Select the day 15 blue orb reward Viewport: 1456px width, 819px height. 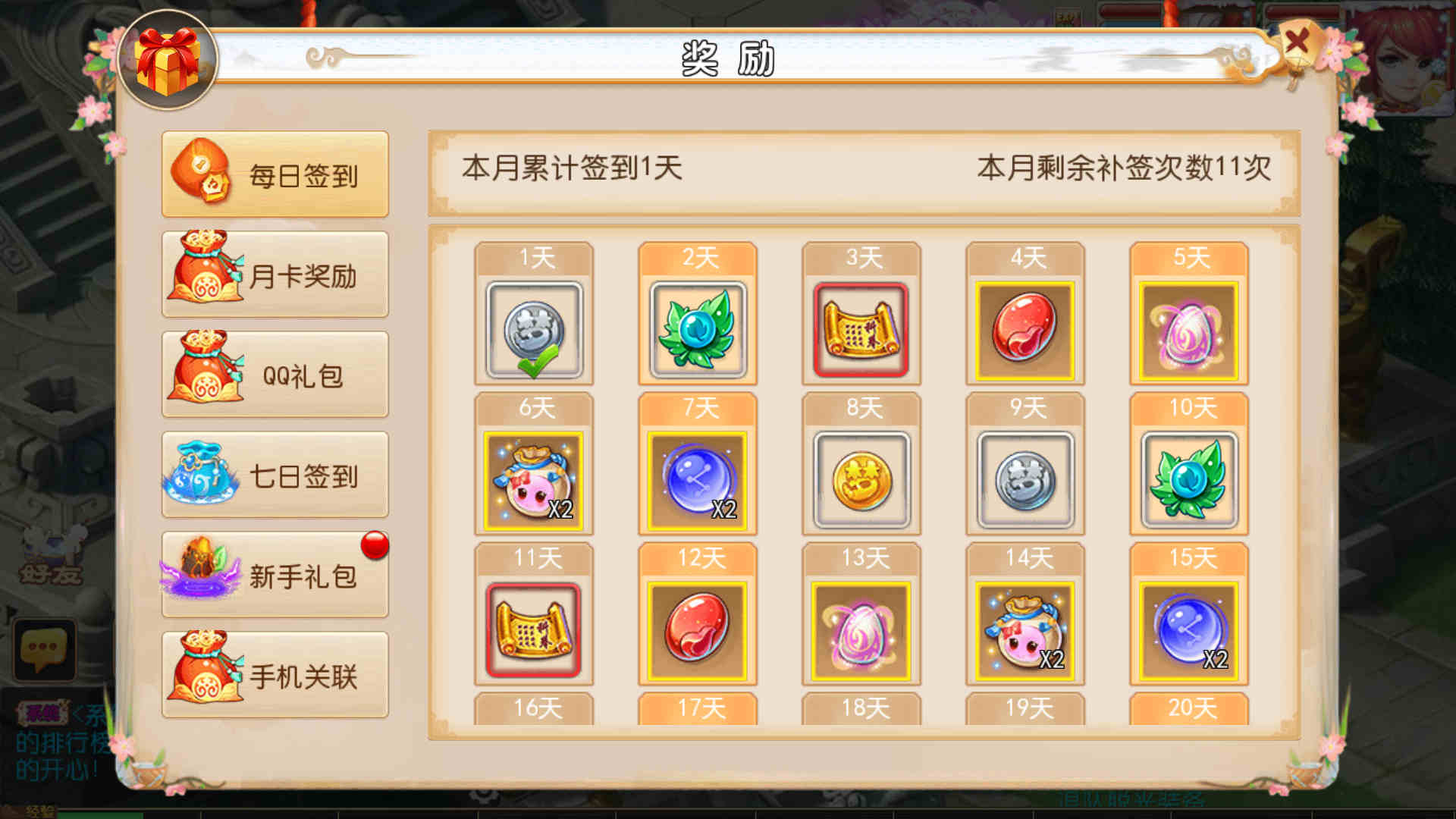[x=1189, y=631]
